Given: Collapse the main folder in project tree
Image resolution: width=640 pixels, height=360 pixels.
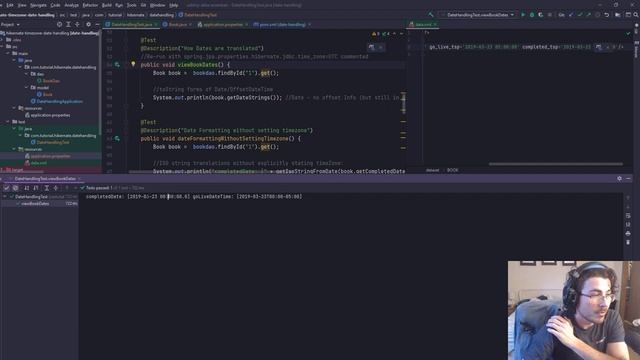Looking at the screenshot, I should coord(8,53).
